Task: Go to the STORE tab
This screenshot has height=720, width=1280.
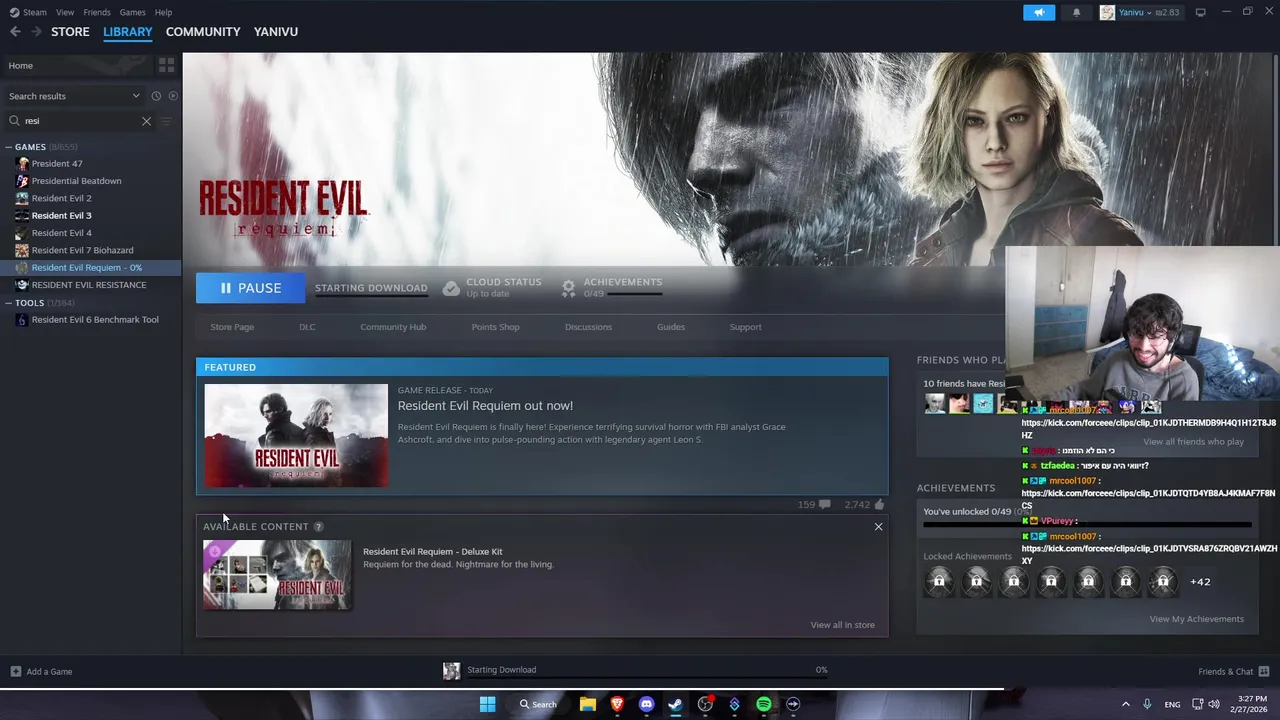Action: 70,32
